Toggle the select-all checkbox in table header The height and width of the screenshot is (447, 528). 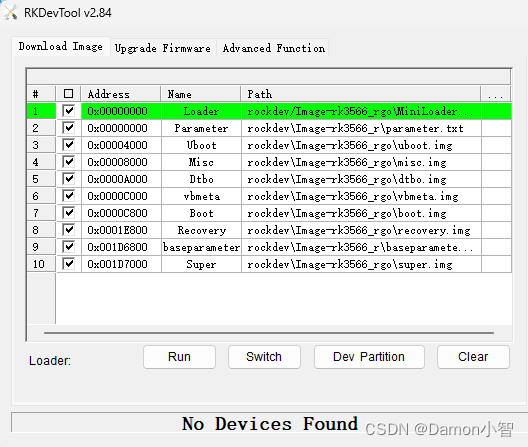tap(68, 93)
